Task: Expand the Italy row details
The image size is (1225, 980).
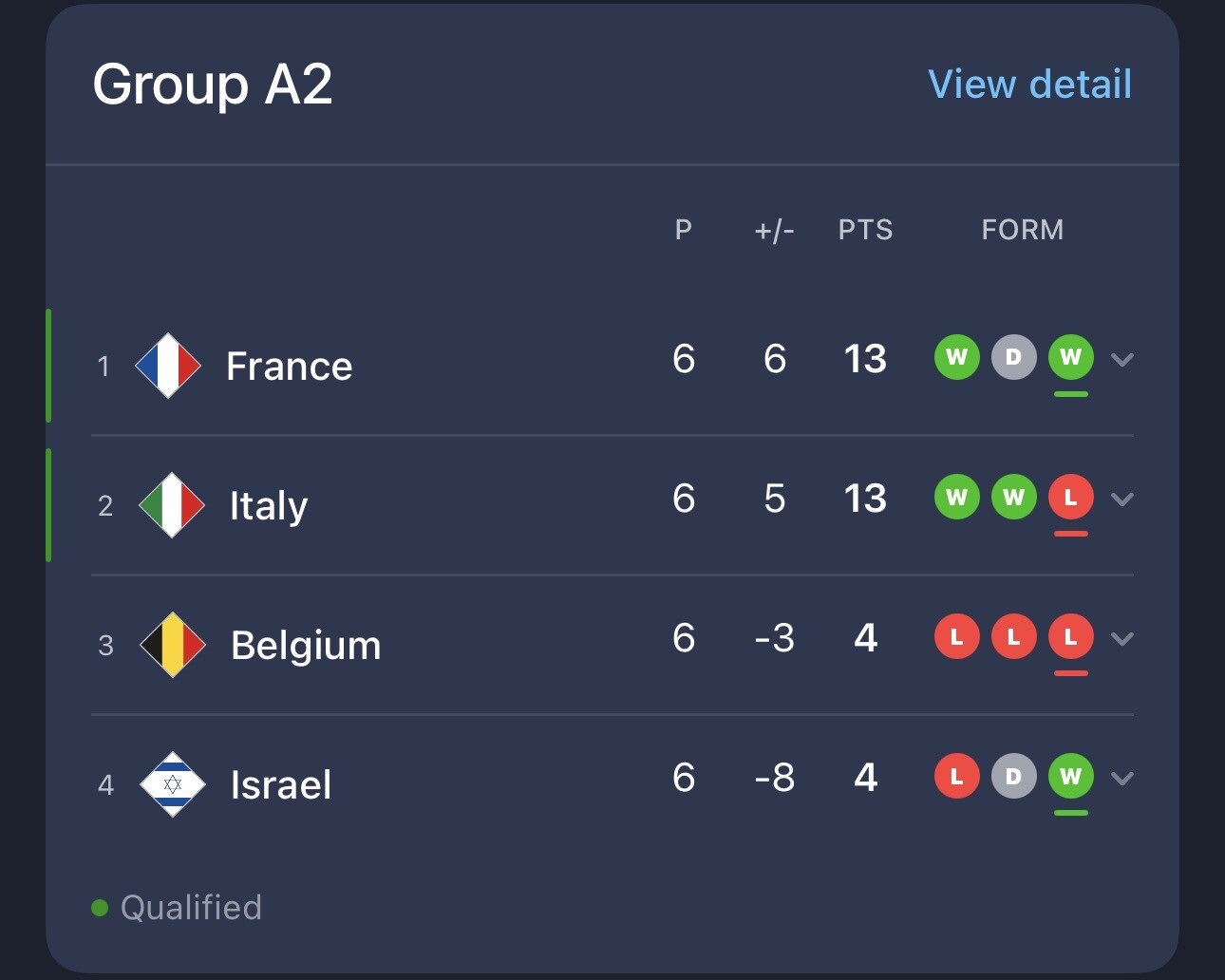Action: (x=1122, y=499)
